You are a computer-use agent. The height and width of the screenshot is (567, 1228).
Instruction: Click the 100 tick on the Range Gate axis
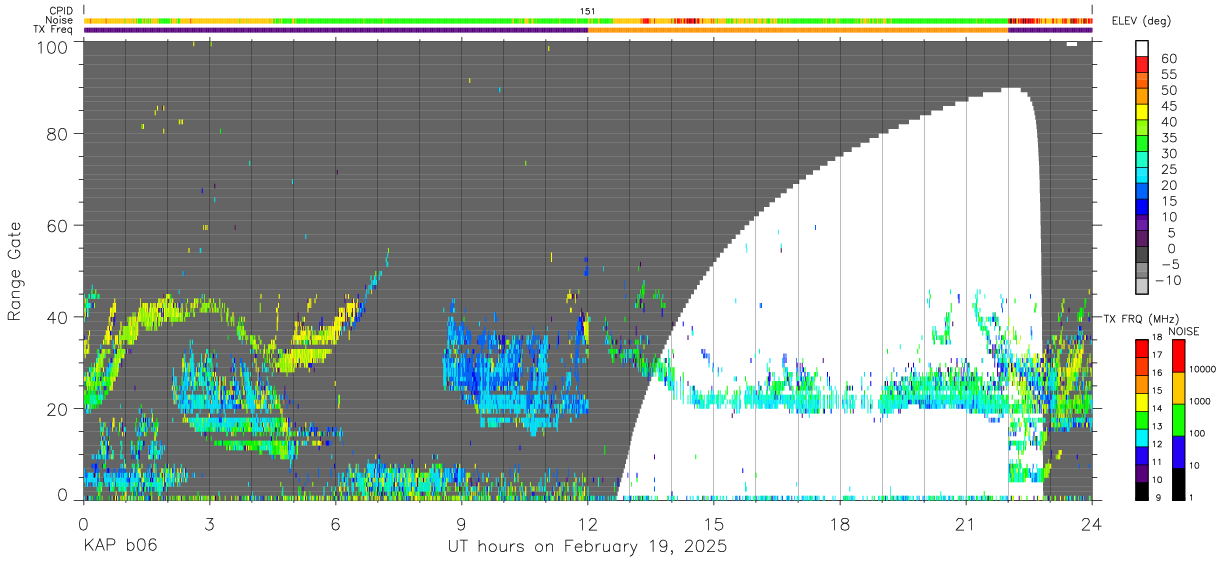click(53, 46)
